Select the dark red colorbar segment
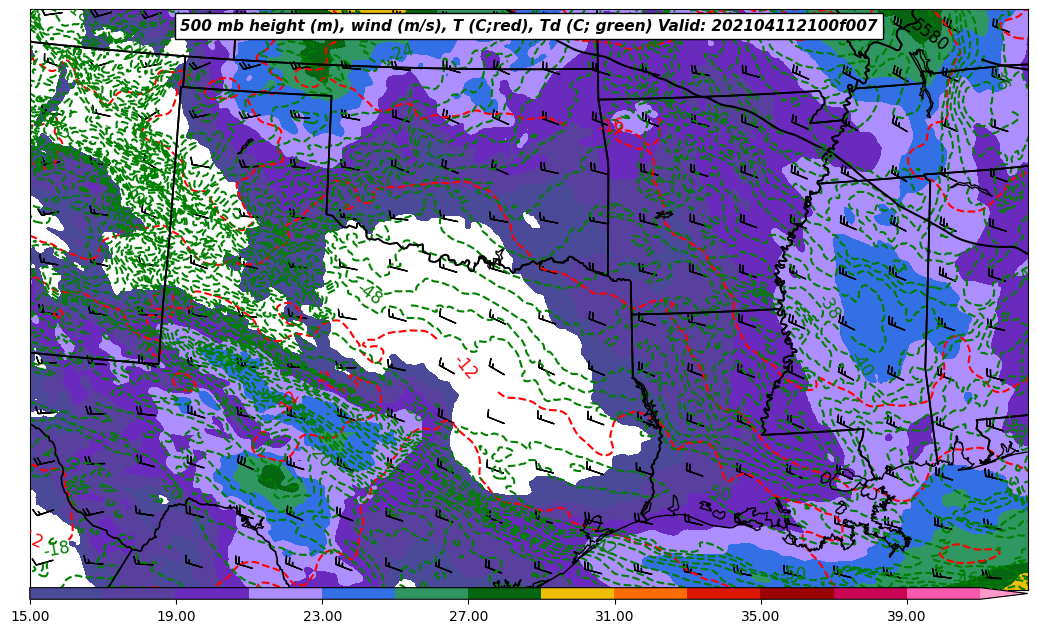 tap(797, 593)
